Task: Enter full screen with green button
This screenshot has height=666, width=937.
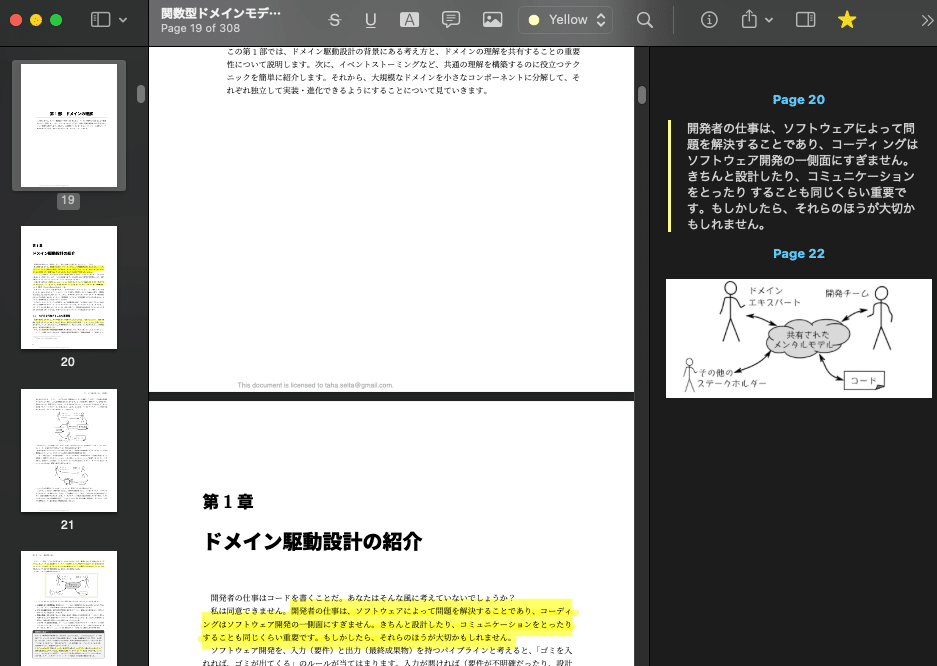Action: pos(56,20)
